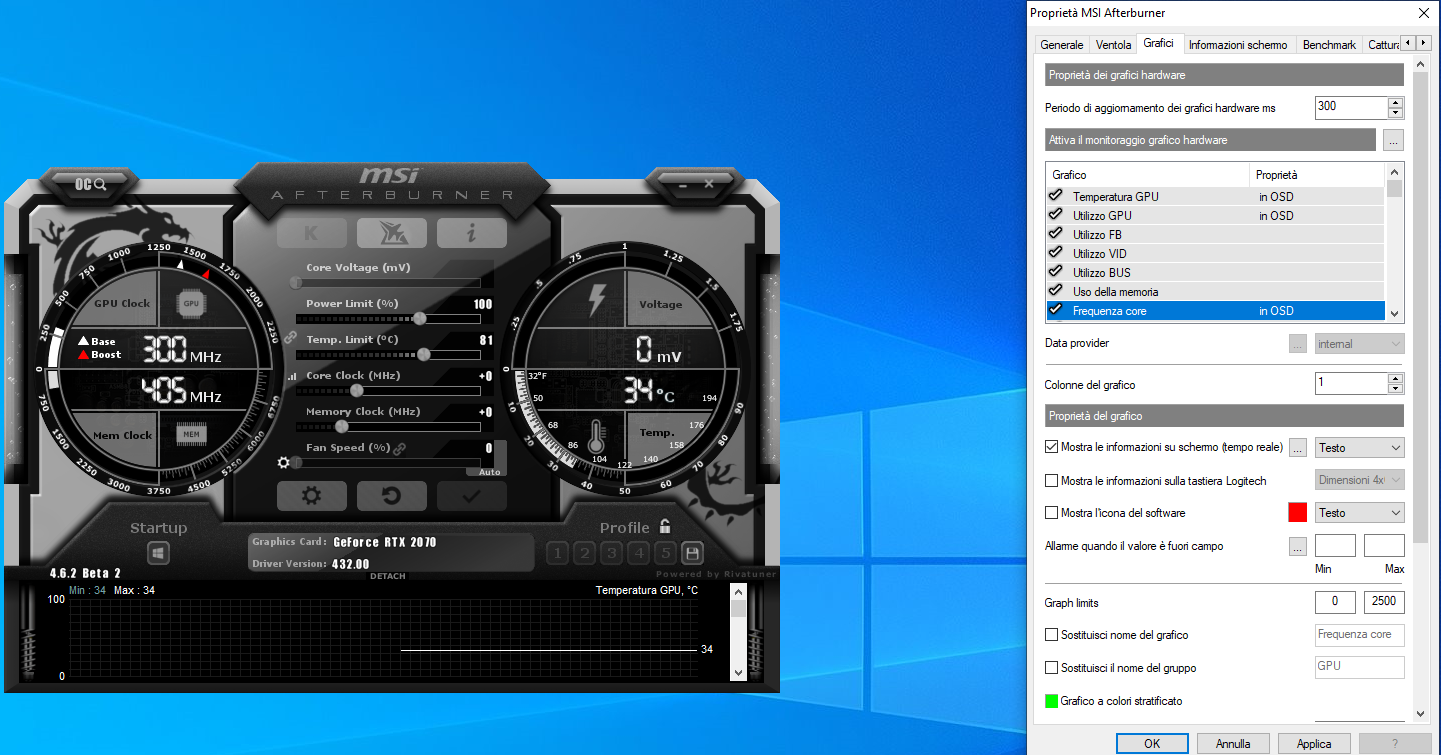Confirm with the OK button
This screenshot has height=755, width=1441.
tap(1152, 743)
